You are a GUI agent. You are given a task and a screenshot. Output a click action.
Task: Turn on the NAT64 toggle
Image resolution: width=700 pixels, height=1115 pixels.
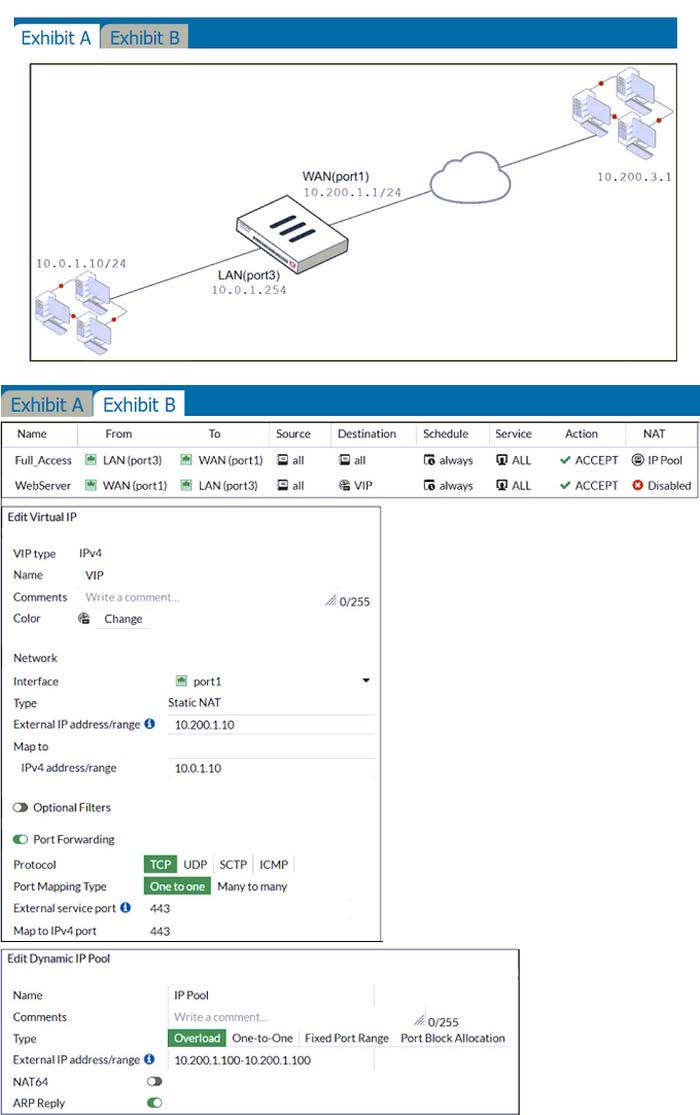click(155, 1081)
